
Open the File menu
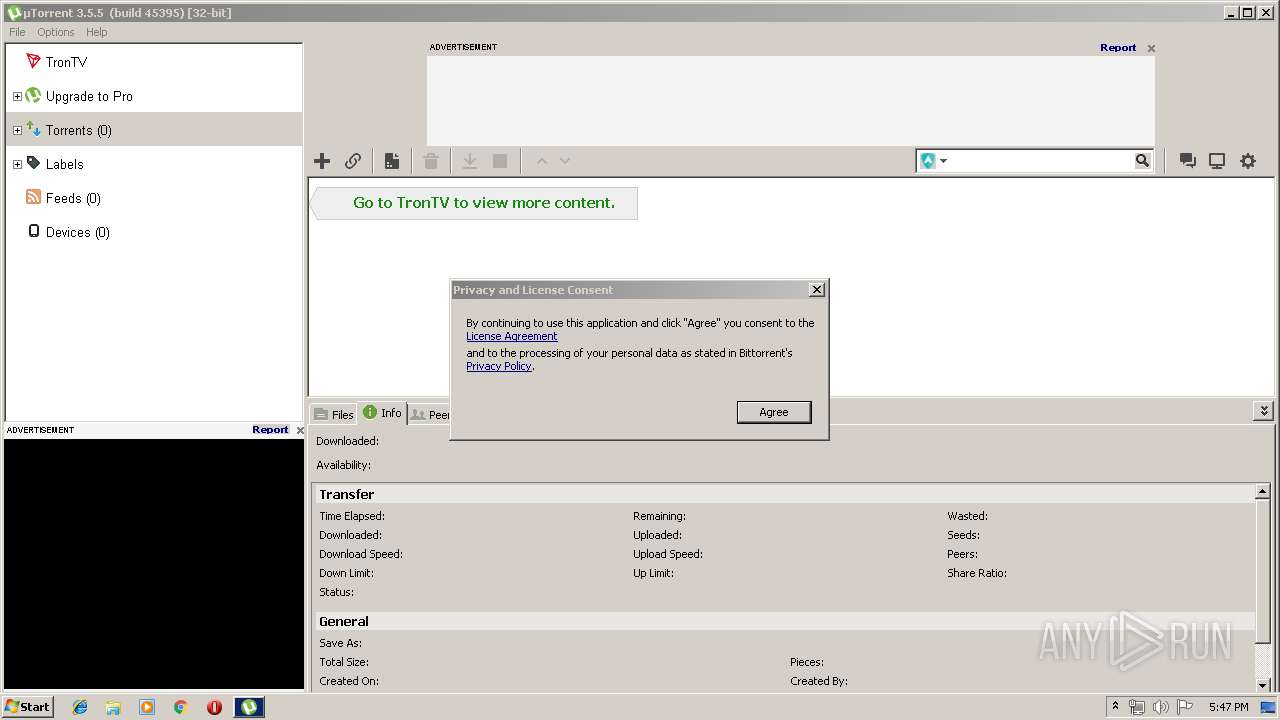[17, 32]
